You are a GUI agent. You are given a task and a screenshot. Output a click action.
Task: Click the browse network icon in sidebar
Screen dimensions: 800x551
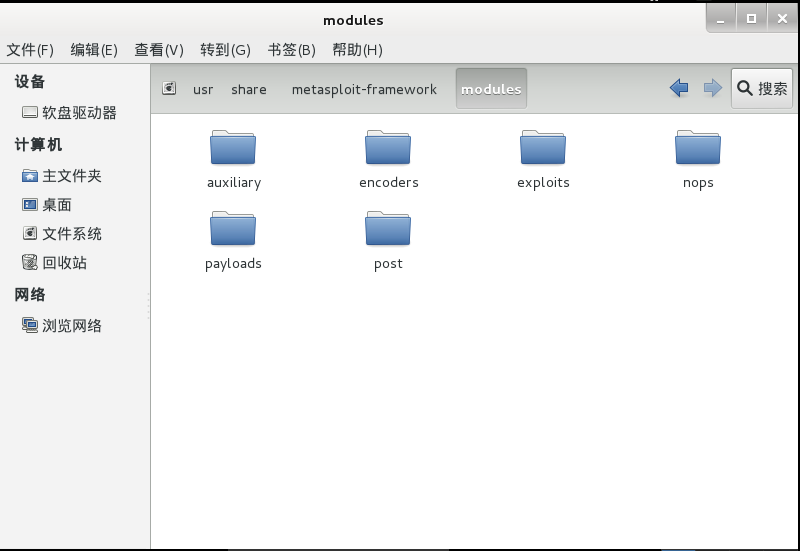pos(30,325)
